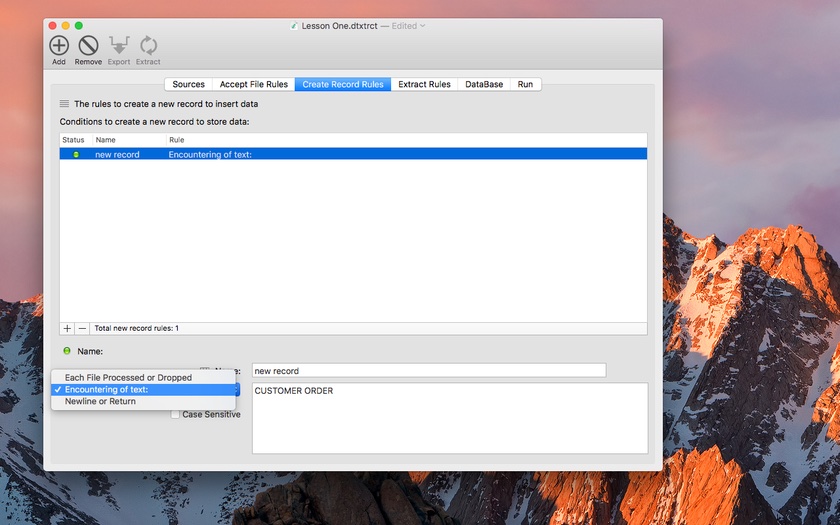The height and width of the screenshot is (525, 840).
Task: Click the document icon in title bar
Action: point(294,26)
